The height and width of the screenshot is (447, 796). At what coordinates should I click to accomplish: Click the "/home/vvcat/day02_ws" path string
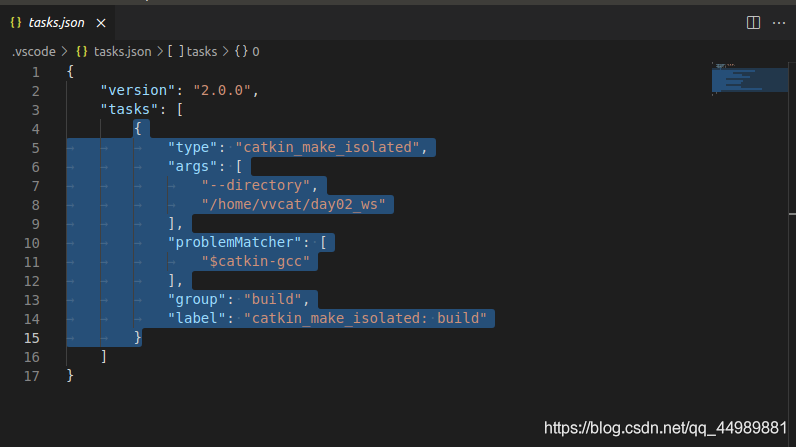293,204
